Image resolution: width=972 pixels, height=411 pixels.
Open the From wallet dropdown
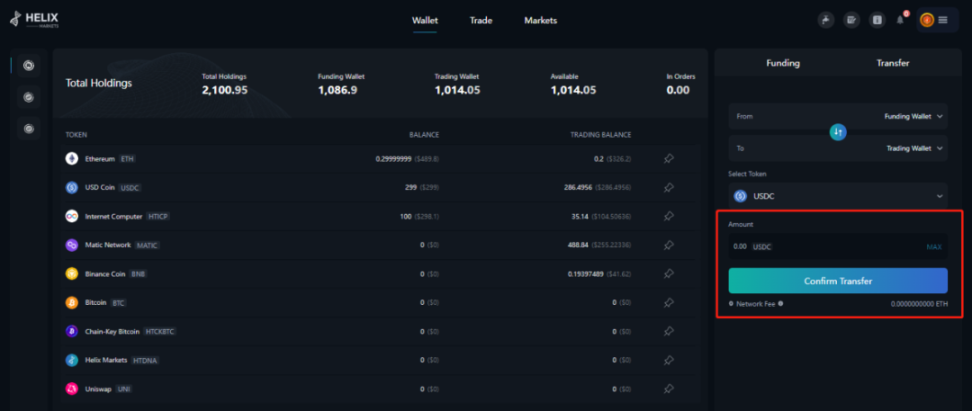pos(838,116)
